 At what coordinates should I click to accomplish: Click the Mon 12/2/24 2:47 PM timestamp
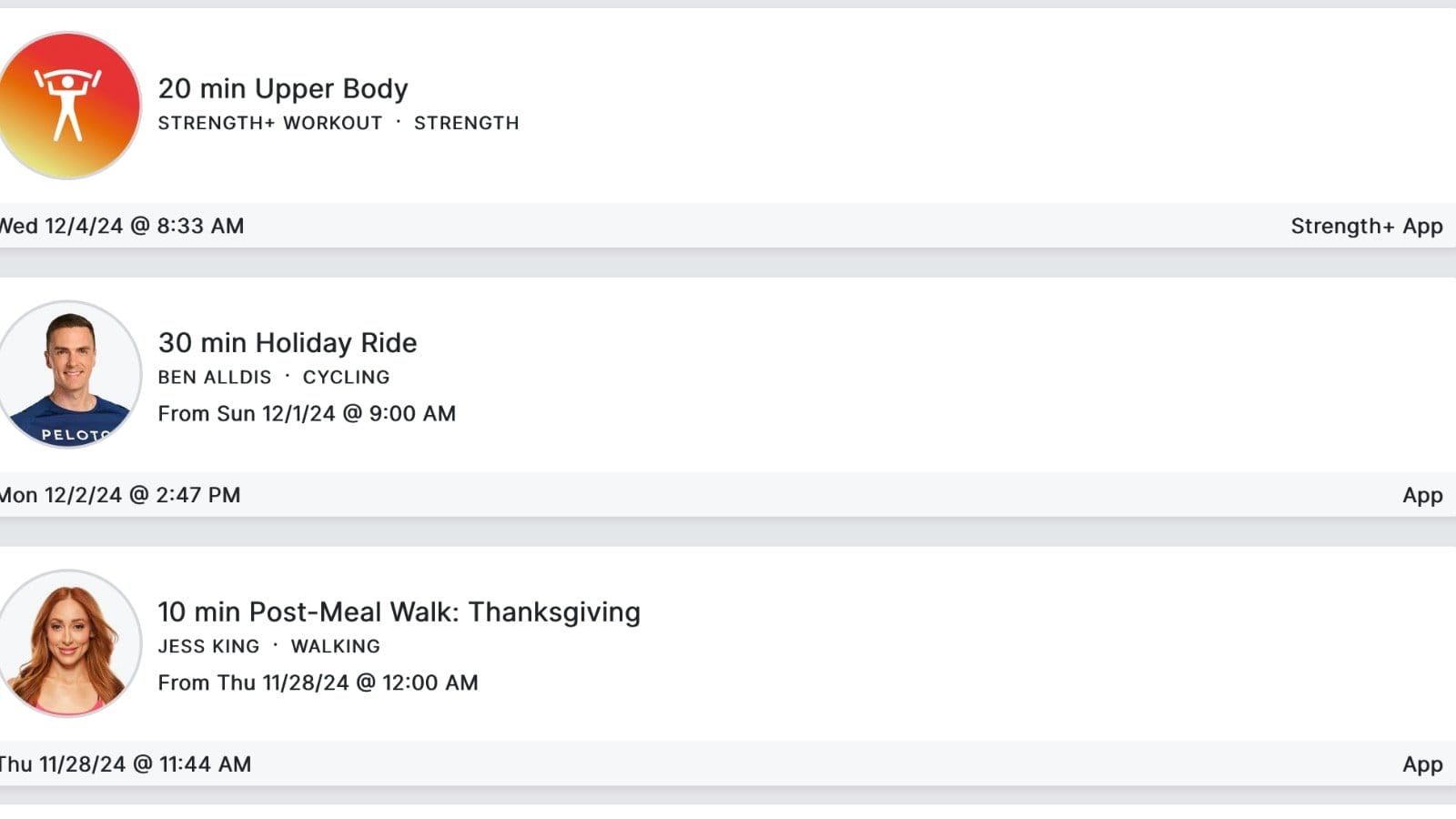[x=120, y=495]
